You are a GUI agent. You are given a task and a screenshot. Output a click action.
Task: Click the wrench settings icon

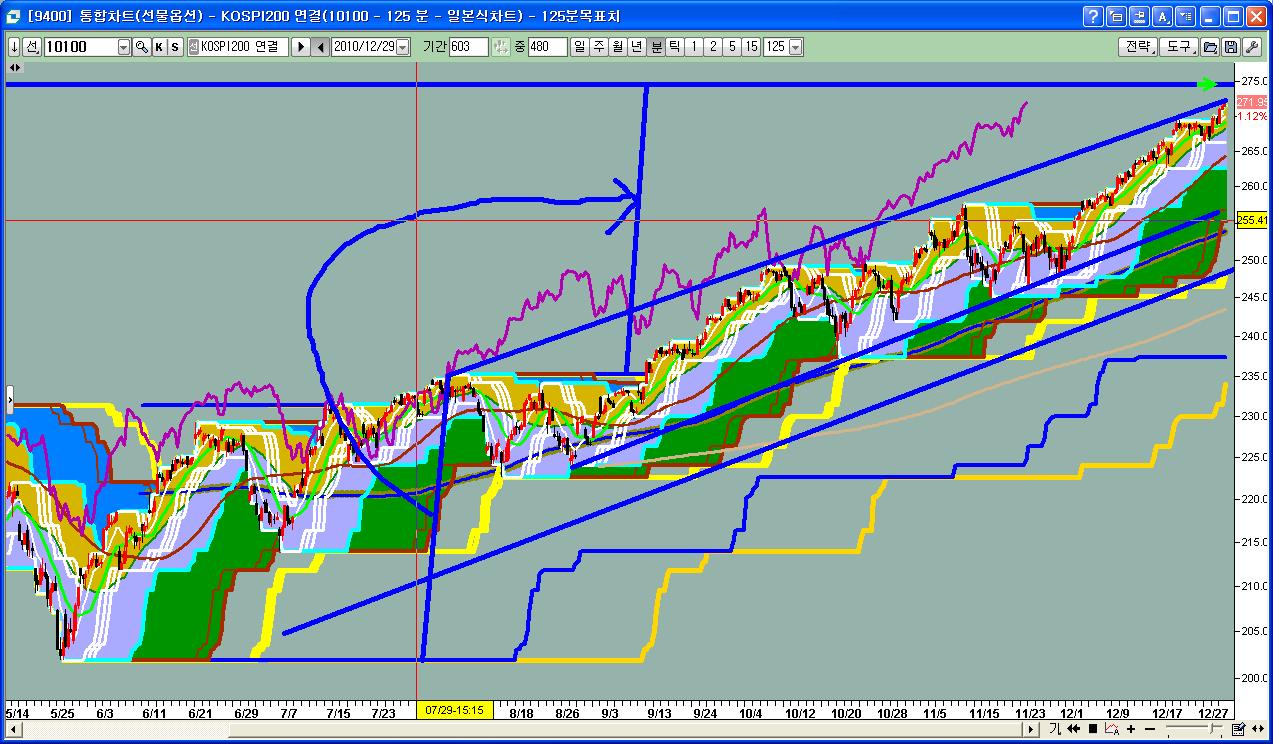click(x=1251, y=47)
